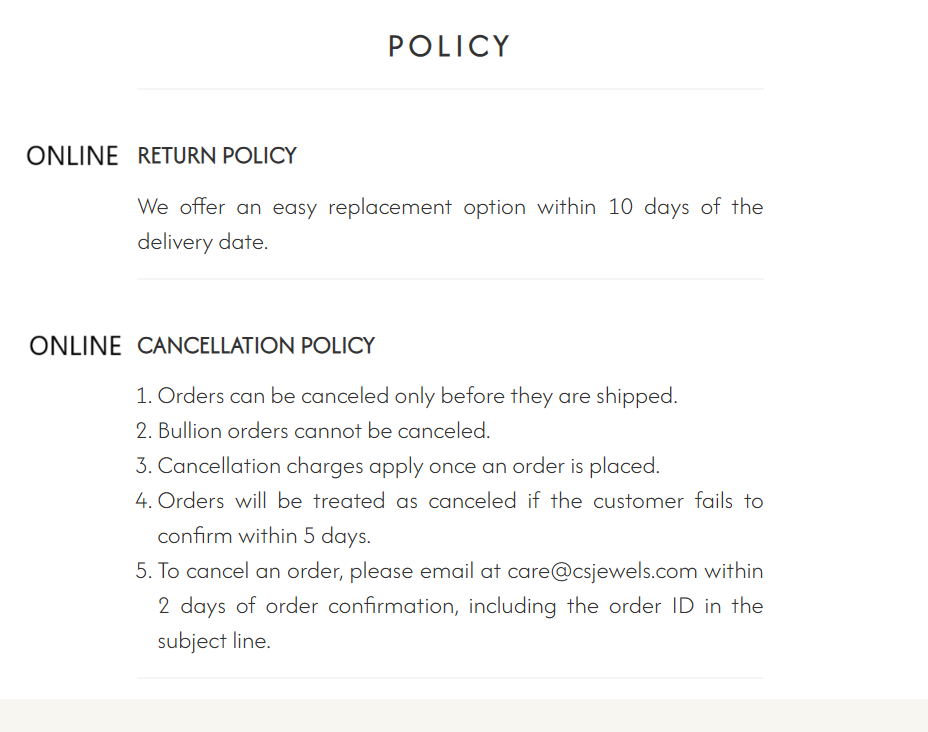Select item 3 about cancellation charges
Image resolution: width=928 pixels, height=732 pixels.
398,466
